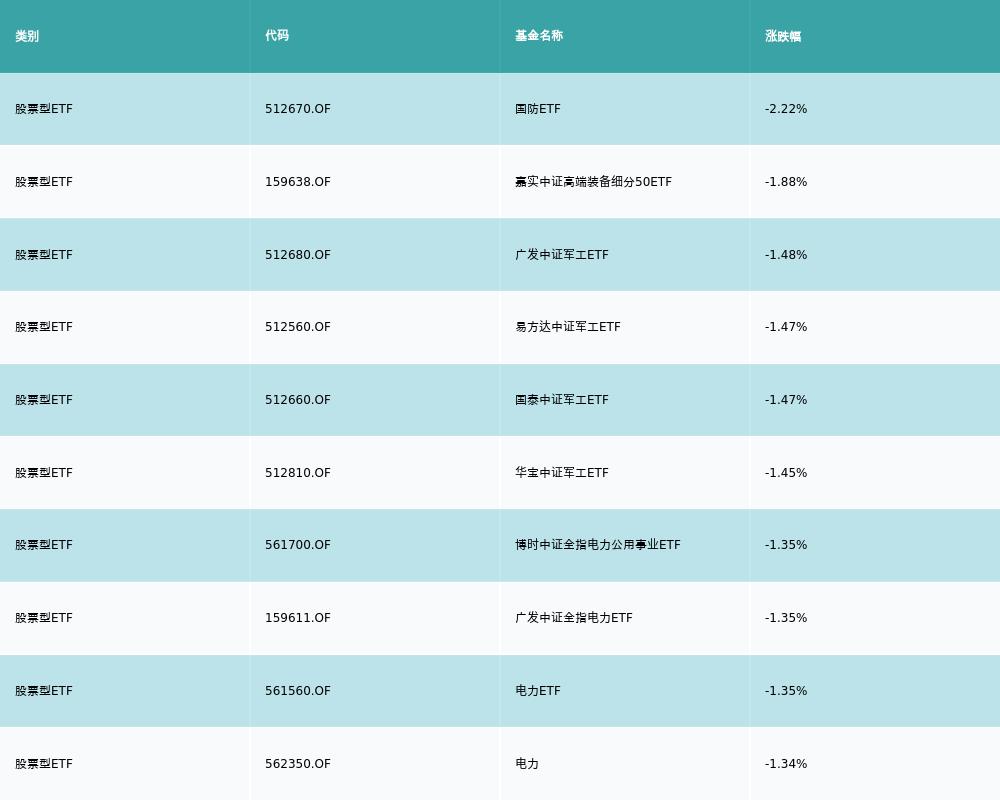Click -1.47% in the 512560.OF row

tap(786, 327)
